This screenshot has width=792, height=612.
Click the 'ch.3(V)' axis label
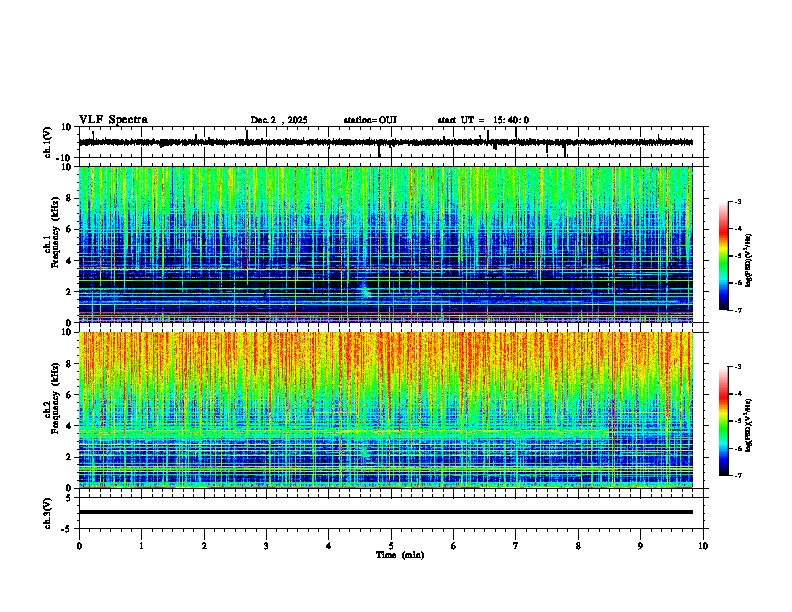(x=48, y=513)
